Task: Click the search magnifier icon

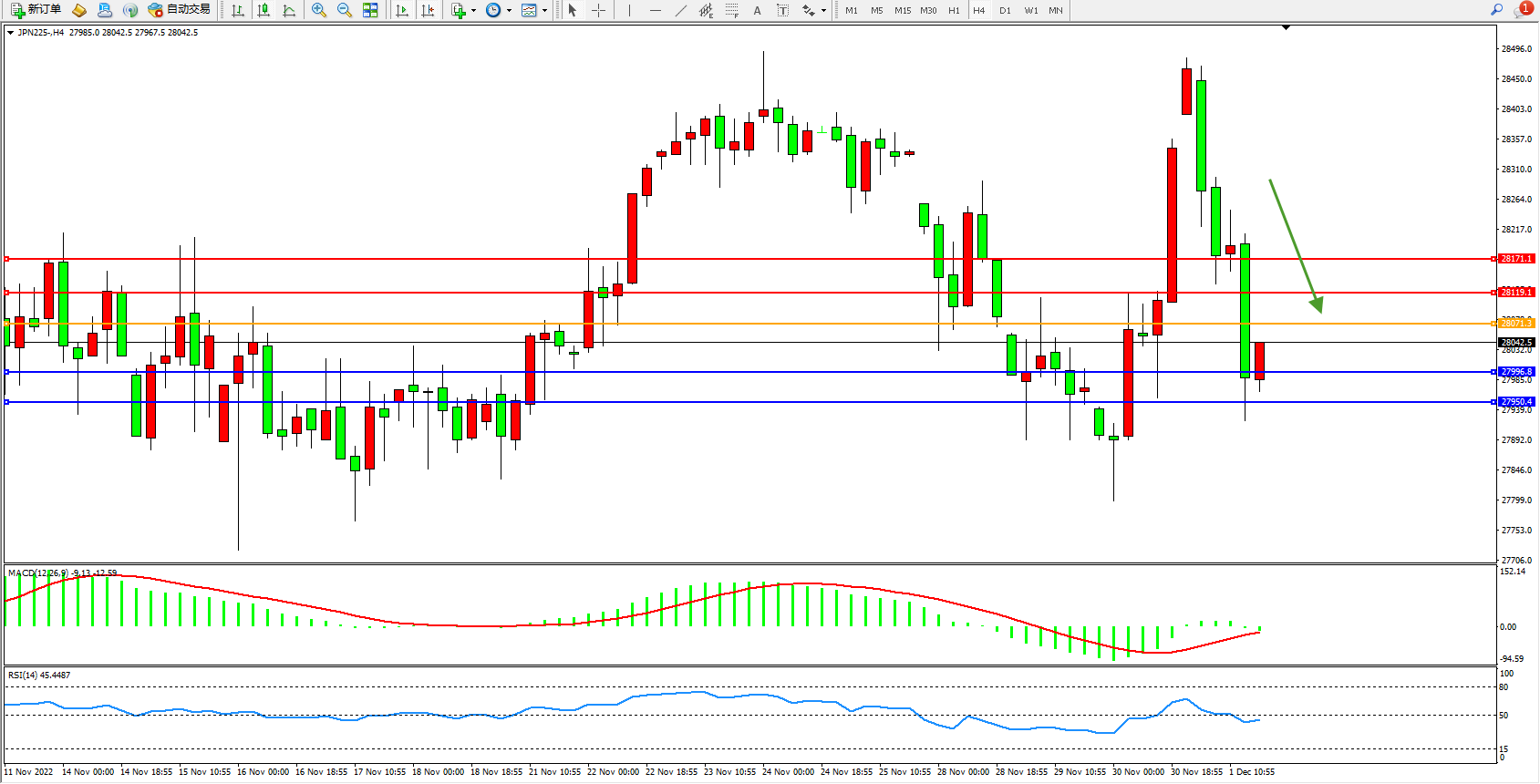Action: (1496, 10)
